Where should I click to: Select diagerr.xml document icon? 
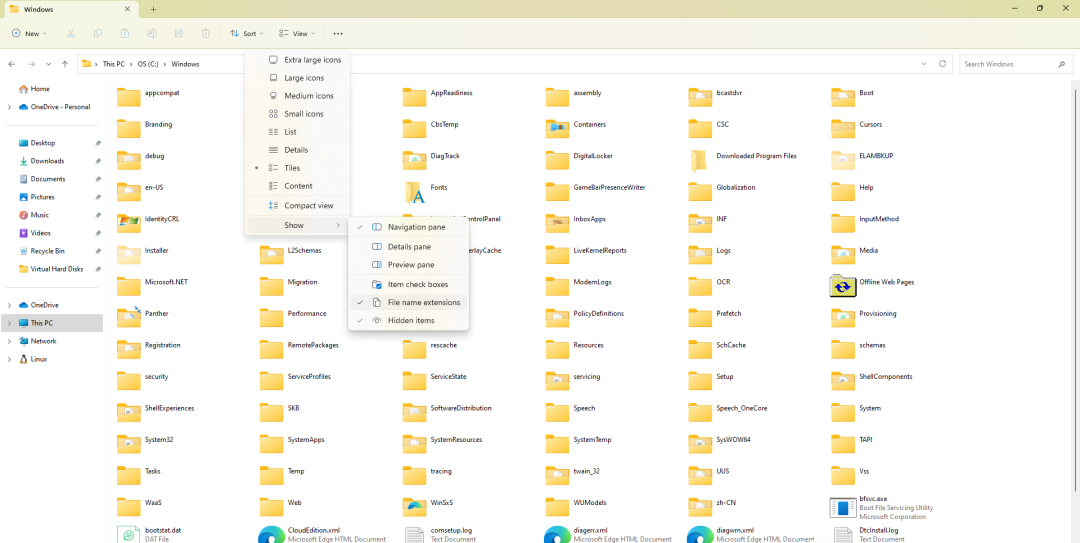557,535
